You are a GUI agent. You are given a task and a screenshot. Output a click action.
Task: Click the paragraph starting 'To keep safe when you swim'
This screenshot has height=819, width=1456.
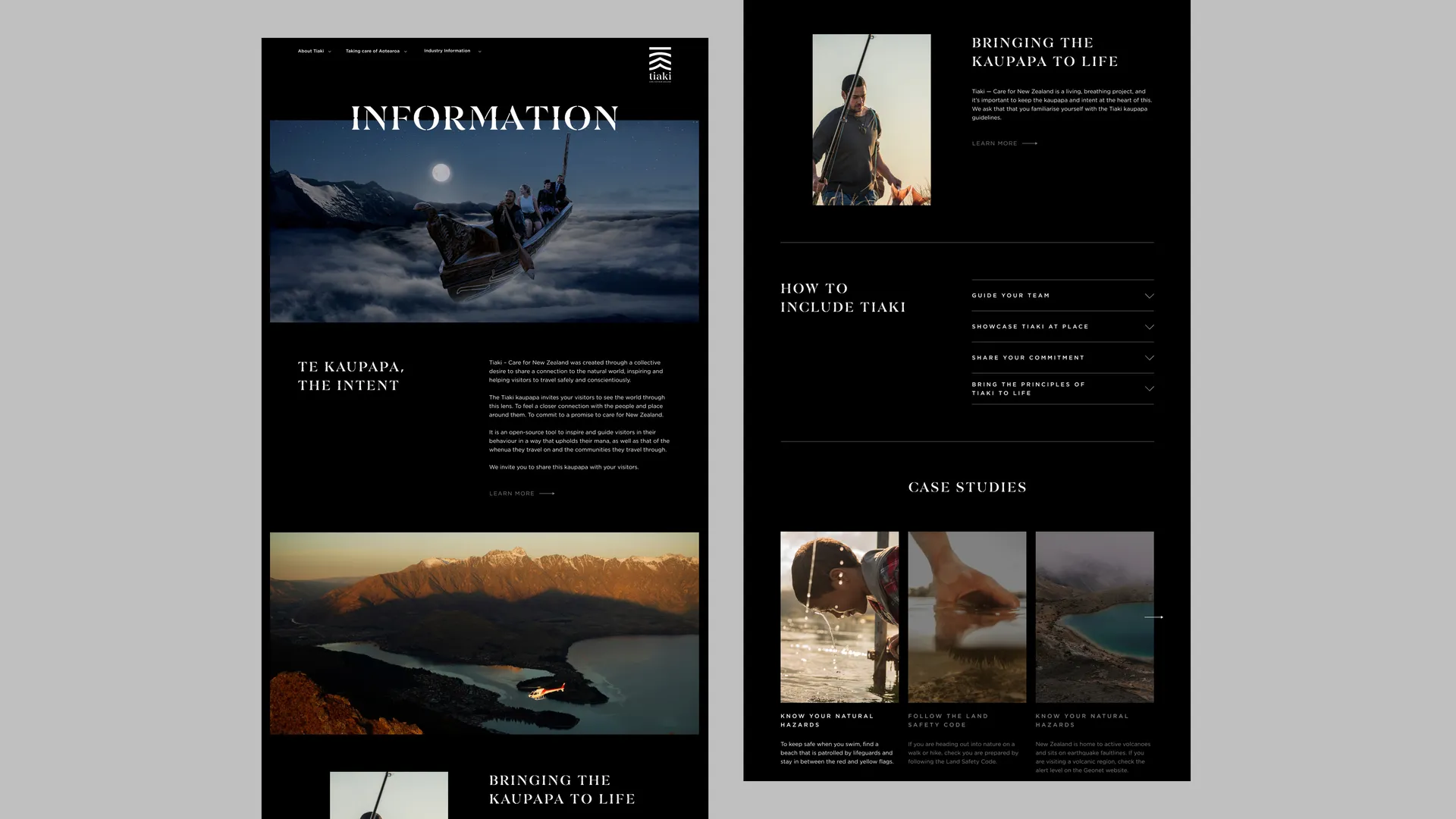[837, 753]
